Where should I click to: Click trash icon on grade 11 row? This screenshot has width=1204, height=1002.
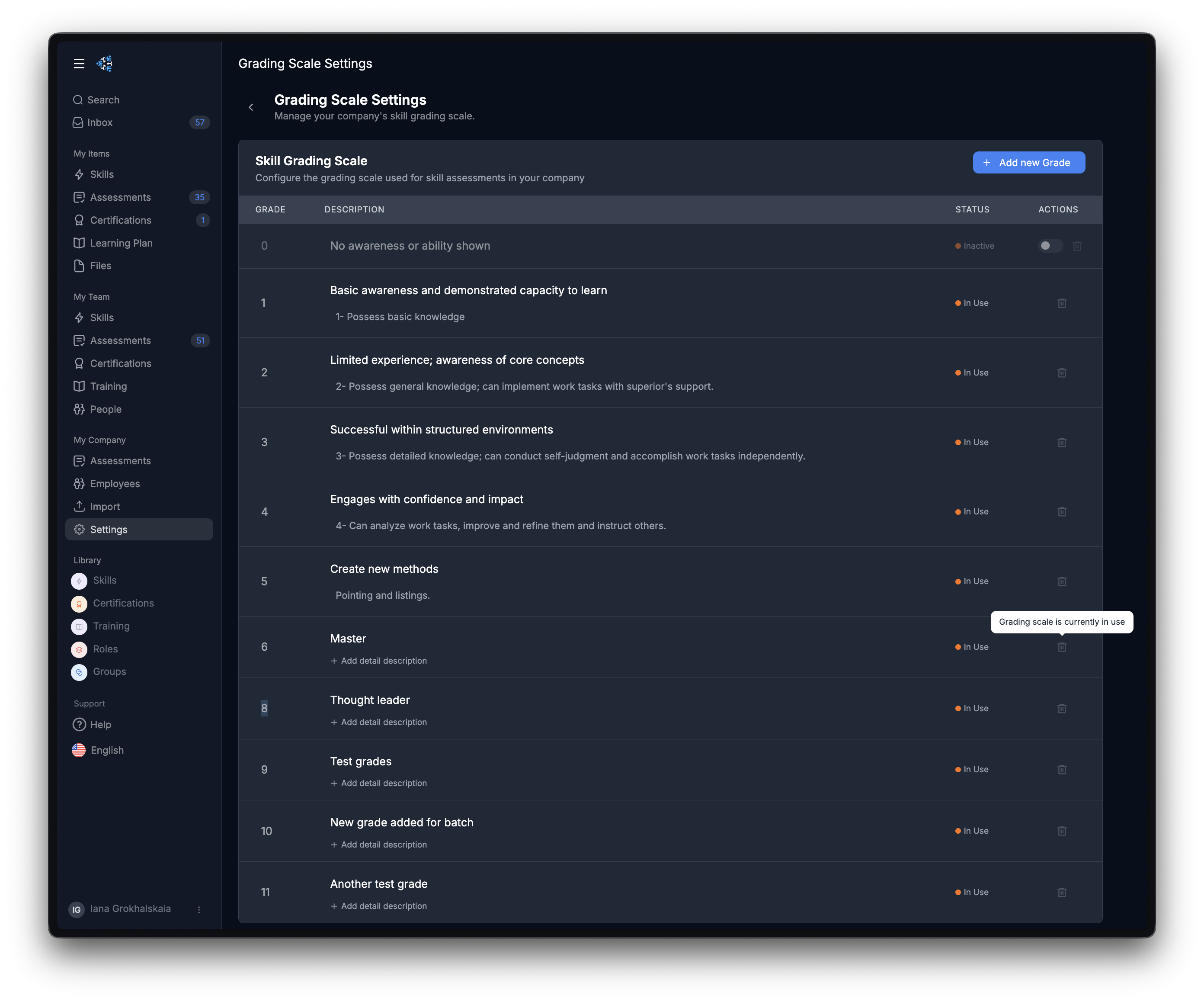point(1061,892)
